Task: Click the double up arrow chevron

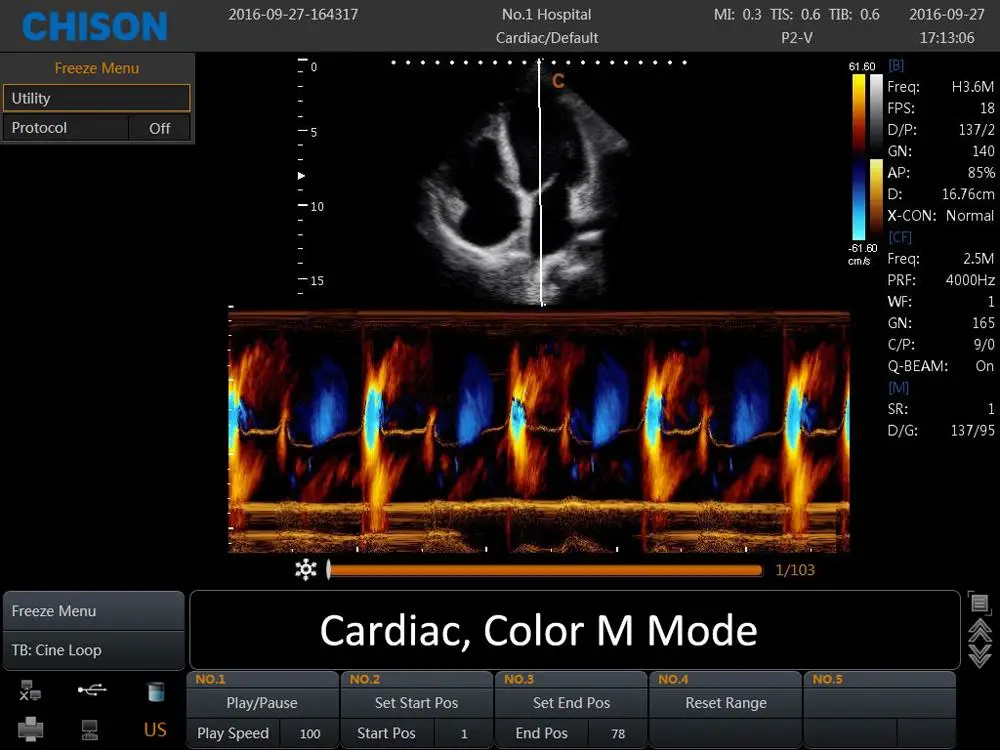Action: [980, 630]
